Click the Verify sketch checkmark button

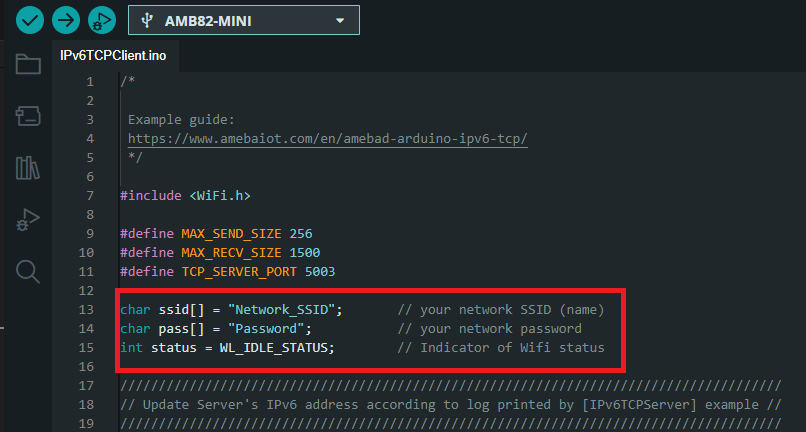tap(31, 19)
